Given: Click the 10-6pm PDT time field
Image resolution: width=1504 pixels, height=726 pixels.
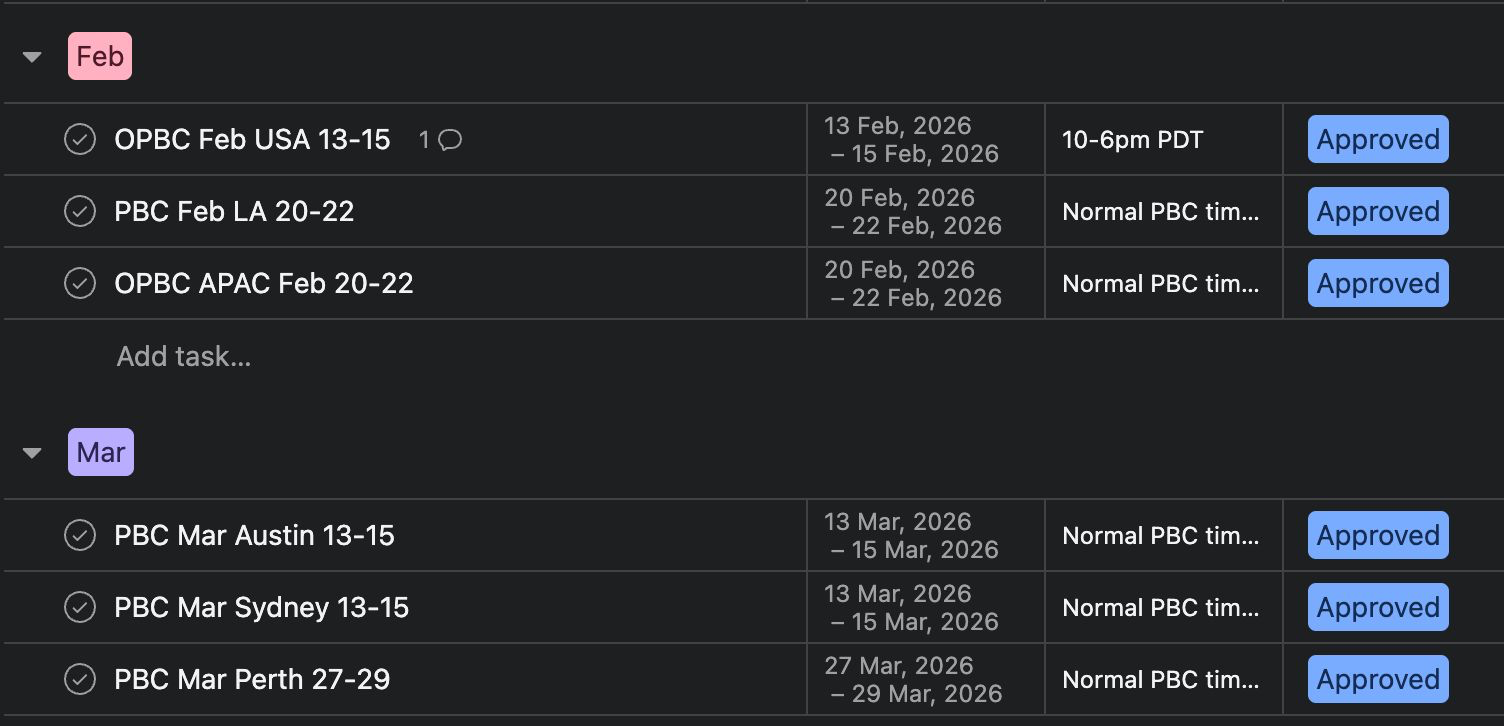Looking at the screenshot, I should tap(1132, 140).
